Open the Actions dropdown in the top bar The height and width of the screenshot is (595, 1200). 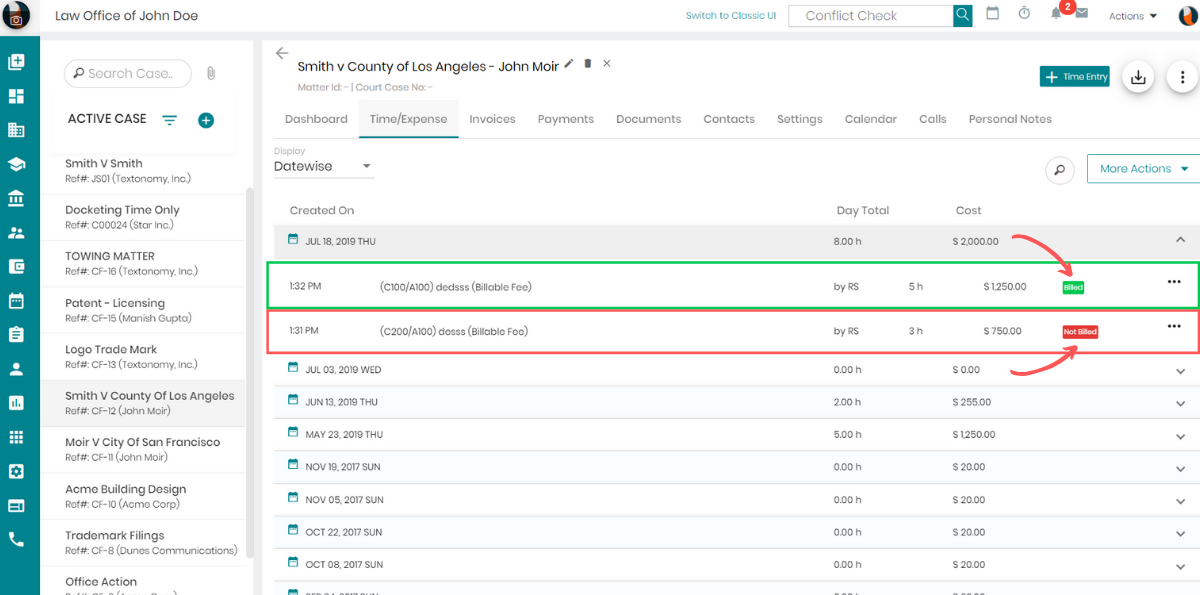1132,16
